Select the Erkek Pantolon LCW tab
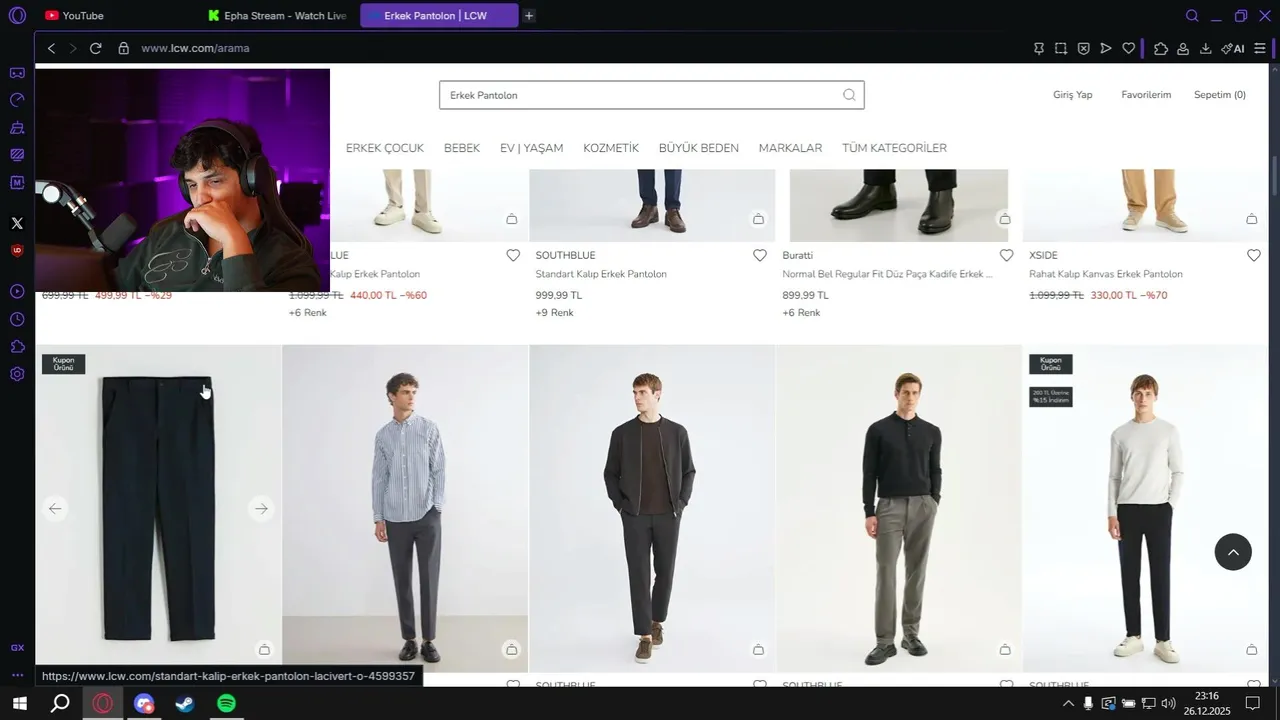This screenshot has width=1280, height=720. (439, 15)
